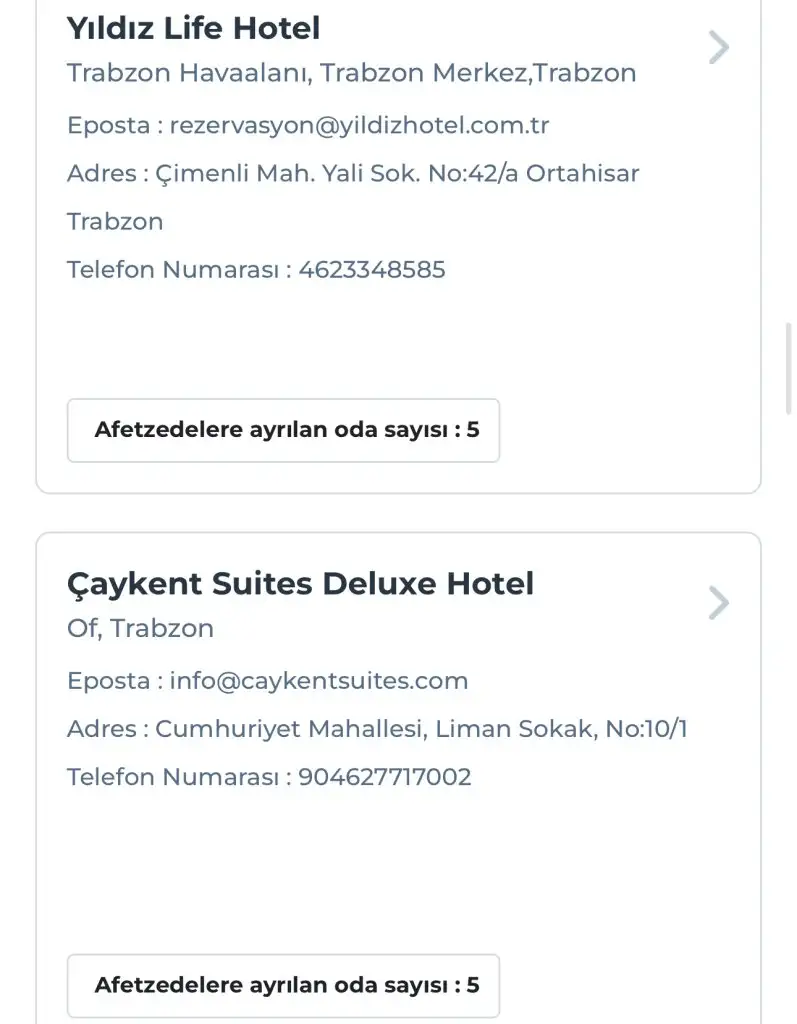Open Çaykent Suites Deluxe Hotel chevron arrow
The height and width of the screenshot is (1024, 797).
click(x=718, y=603)
